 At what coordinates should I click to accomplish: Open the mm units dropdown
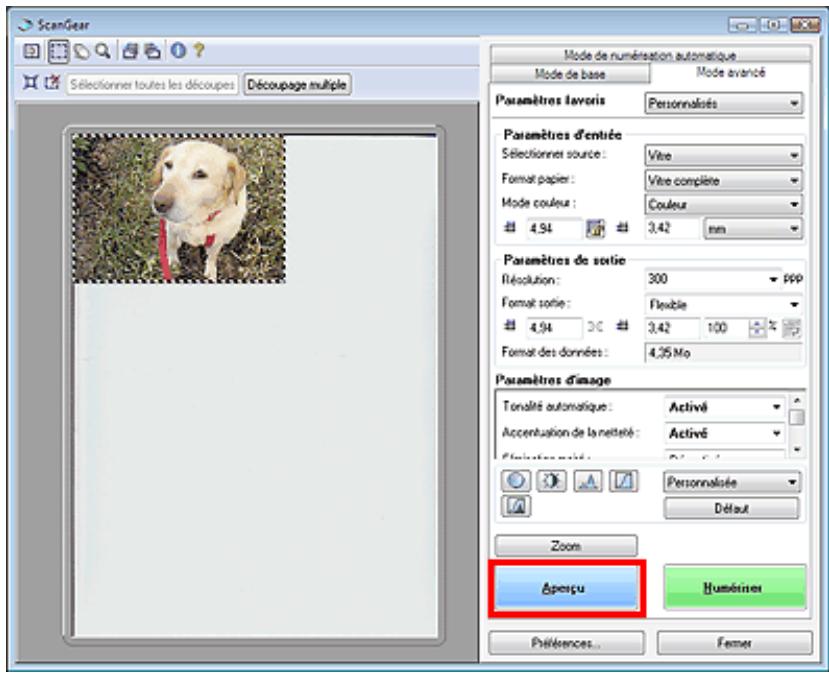pyautogui.click(x=753, y=229)
